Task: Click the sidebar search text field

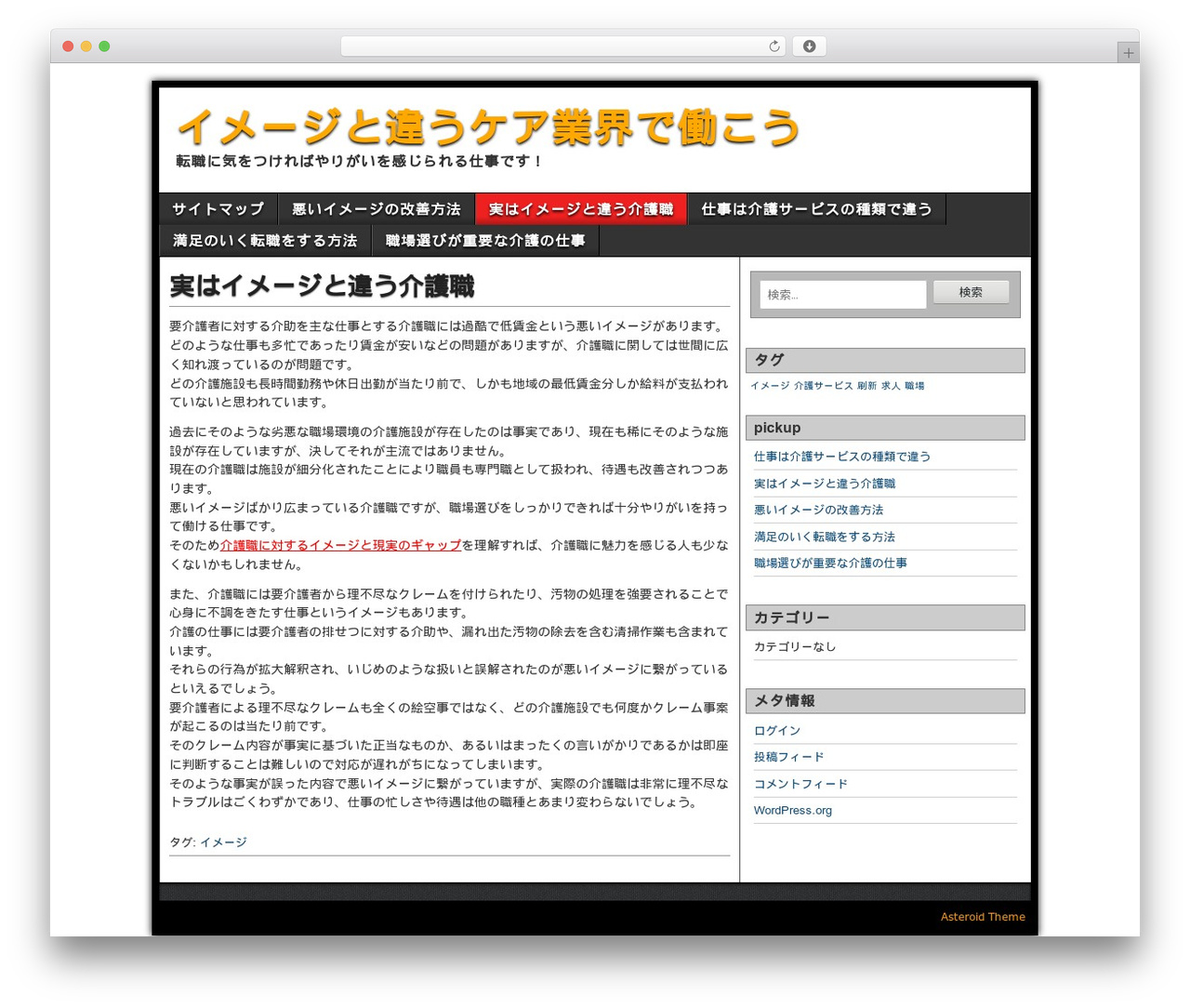Action: click(843, 295)
